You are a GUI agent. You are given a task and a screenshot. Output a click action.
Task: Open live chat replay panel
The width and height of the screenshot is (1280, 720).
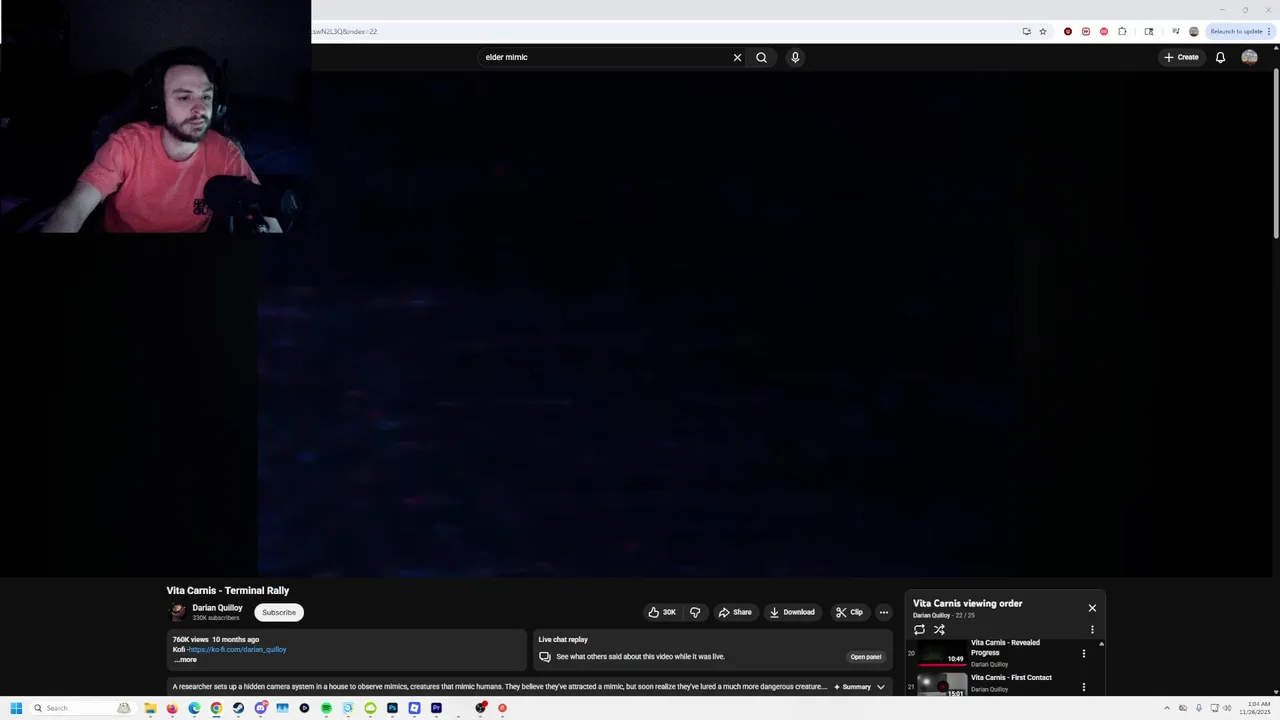tap(866, 657)
